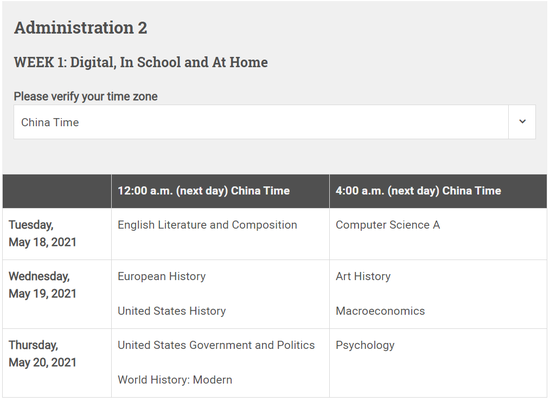The image size is (550, 402).
Task: Click the Psychology exam entry
Action: 365,346
